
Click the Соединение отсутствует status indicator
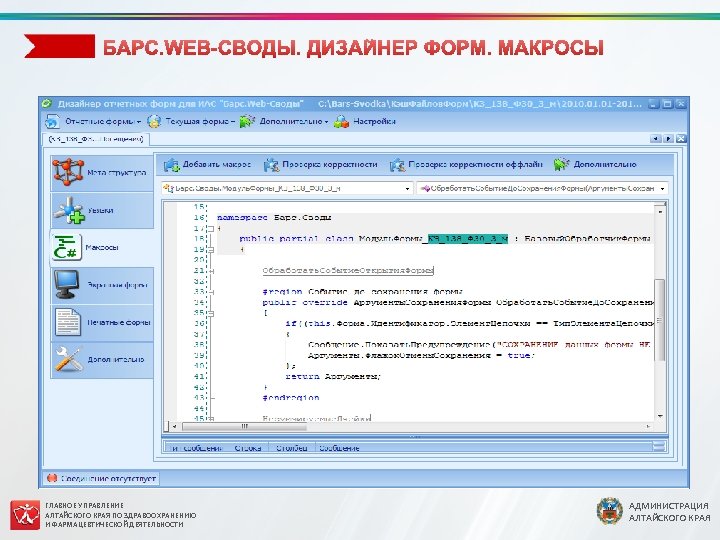click(x=101, y=478)
